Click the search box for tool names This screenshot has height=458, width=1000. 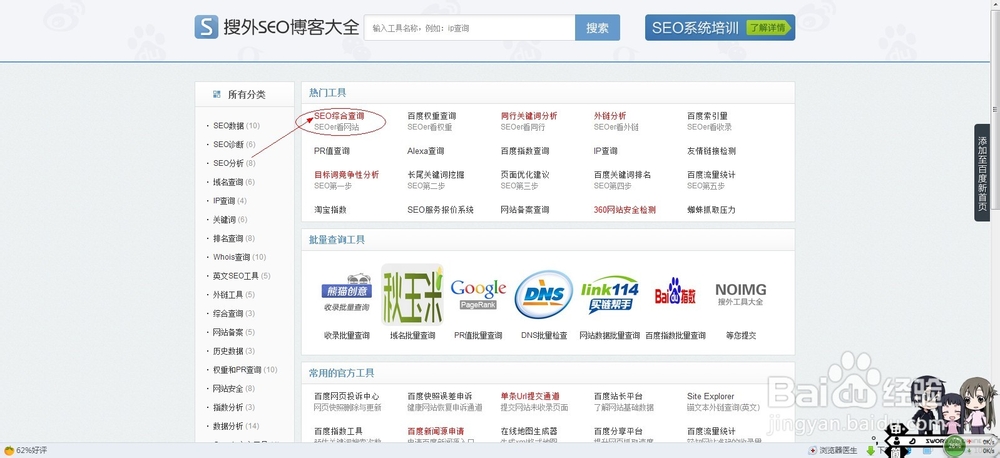[x=469, y=28]
